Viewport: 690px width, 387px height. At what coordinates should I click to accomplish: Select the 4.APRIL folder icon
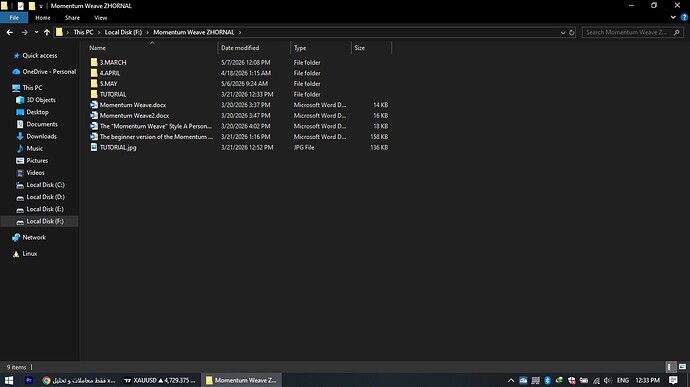(94, 73)
